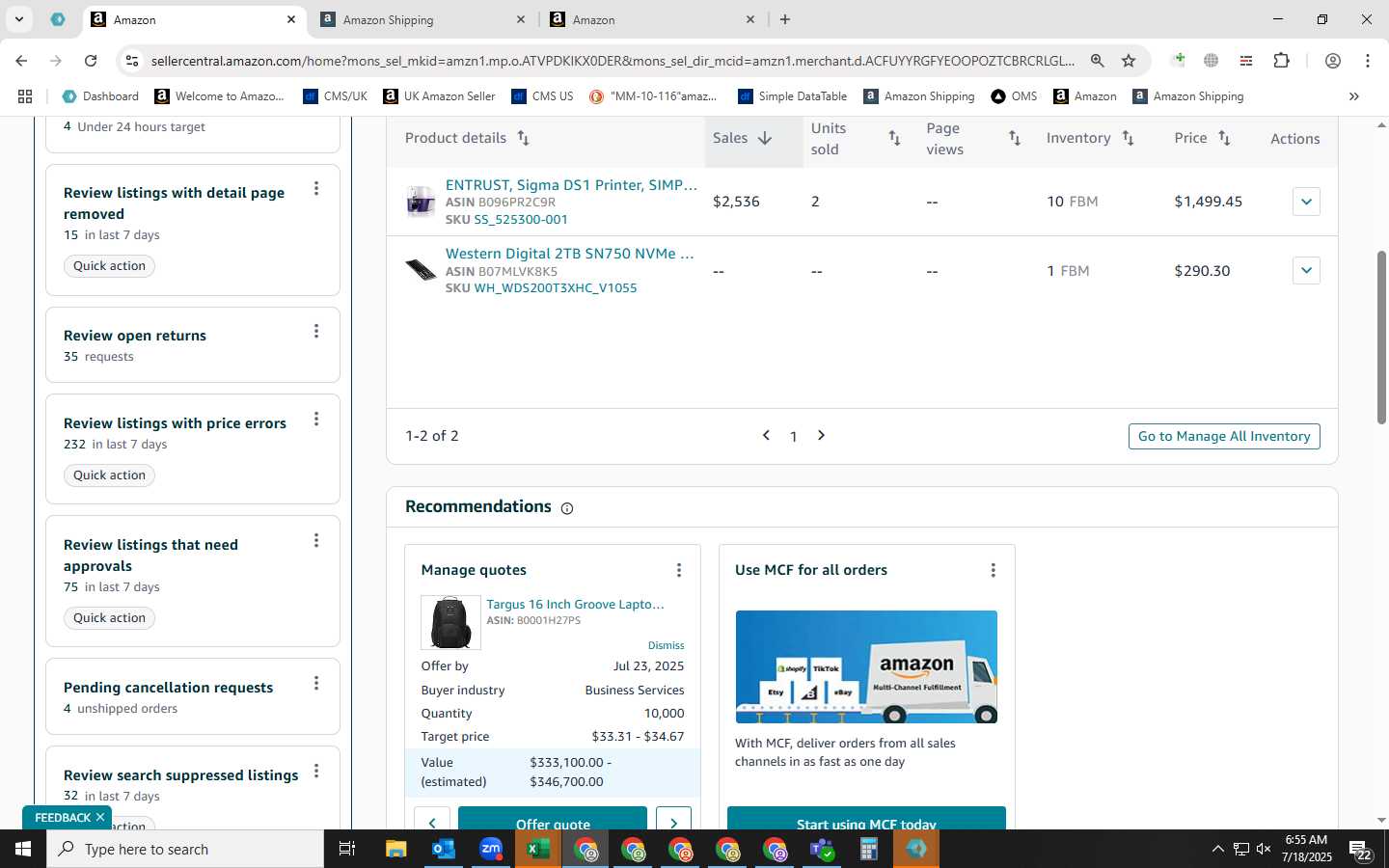Viewport: 1389px width, 868px height.
Task: Open Excel from the taskbar
Action: tap(538, 850)
